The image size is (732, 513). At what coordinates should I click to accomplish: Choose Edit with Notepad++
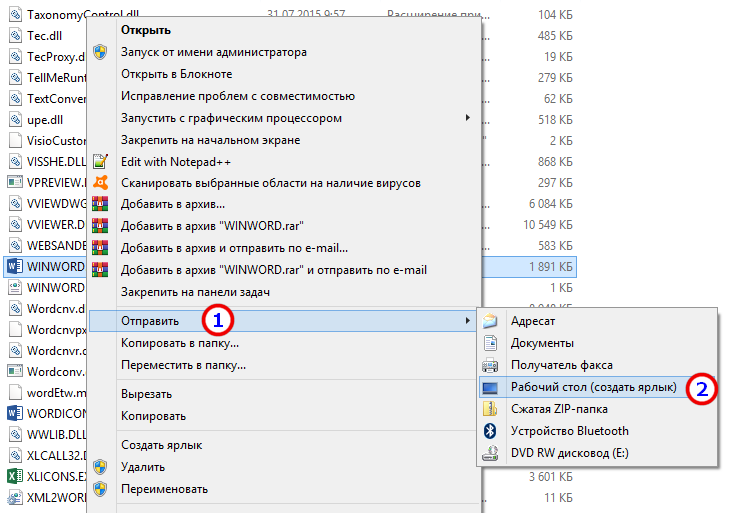tap(176, 162)
